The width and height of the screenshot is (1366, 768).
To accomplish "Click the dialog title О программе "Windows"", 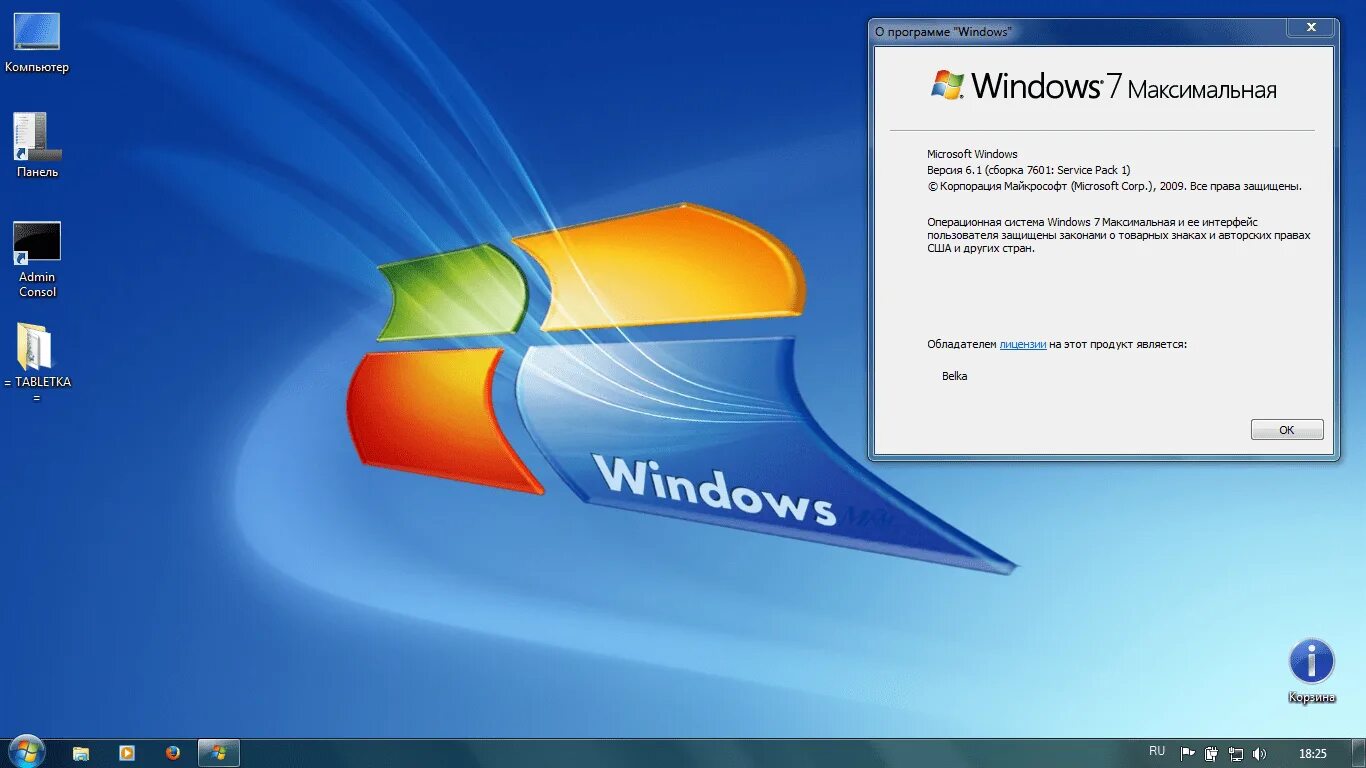I will tap(943, 32).
